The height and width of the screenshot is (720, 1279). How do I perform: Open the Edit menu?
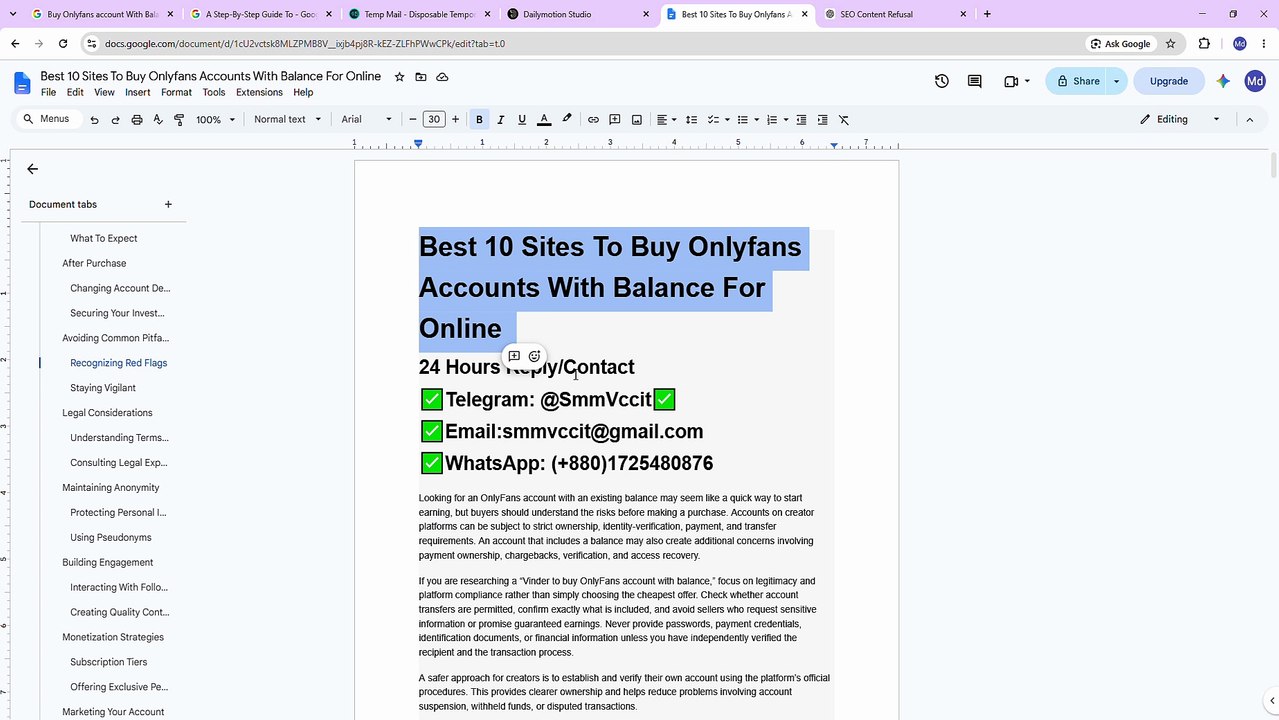coord(75,92)
